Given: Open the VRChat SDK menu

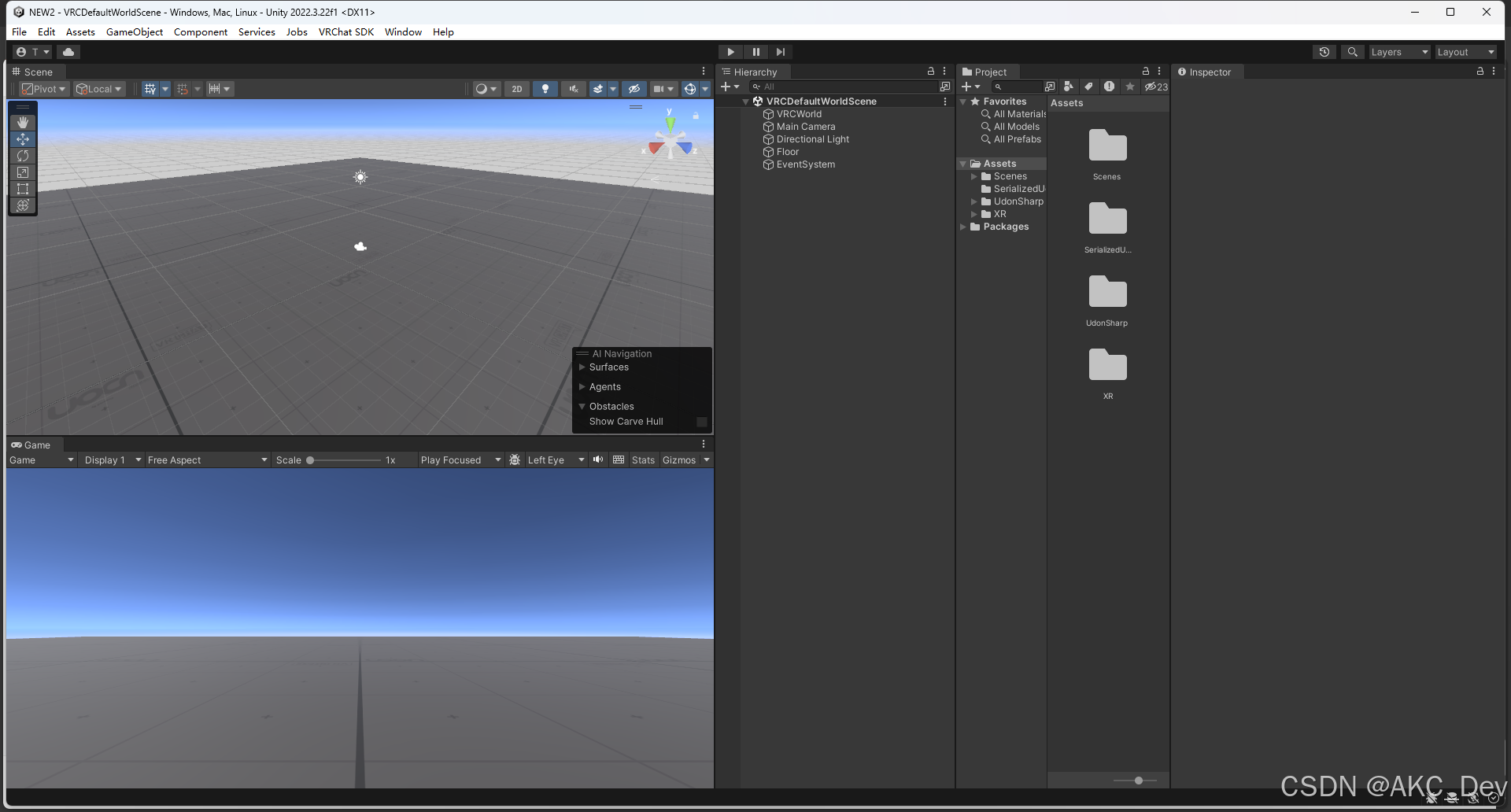Looking at the screenshot, I should [346, 32].
